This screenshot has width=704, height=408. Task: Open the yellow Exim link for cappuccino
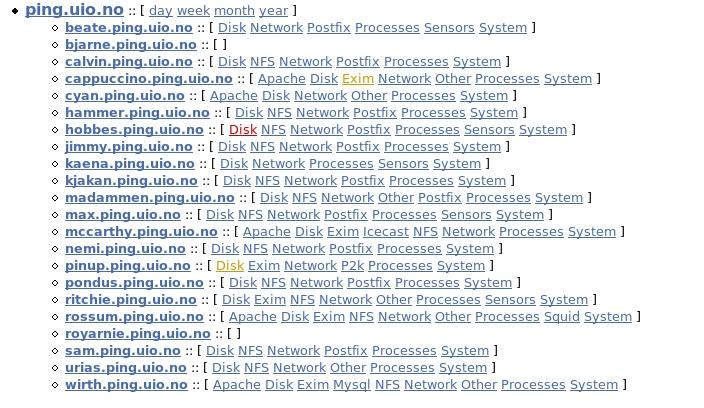click(x=357, y=79)
